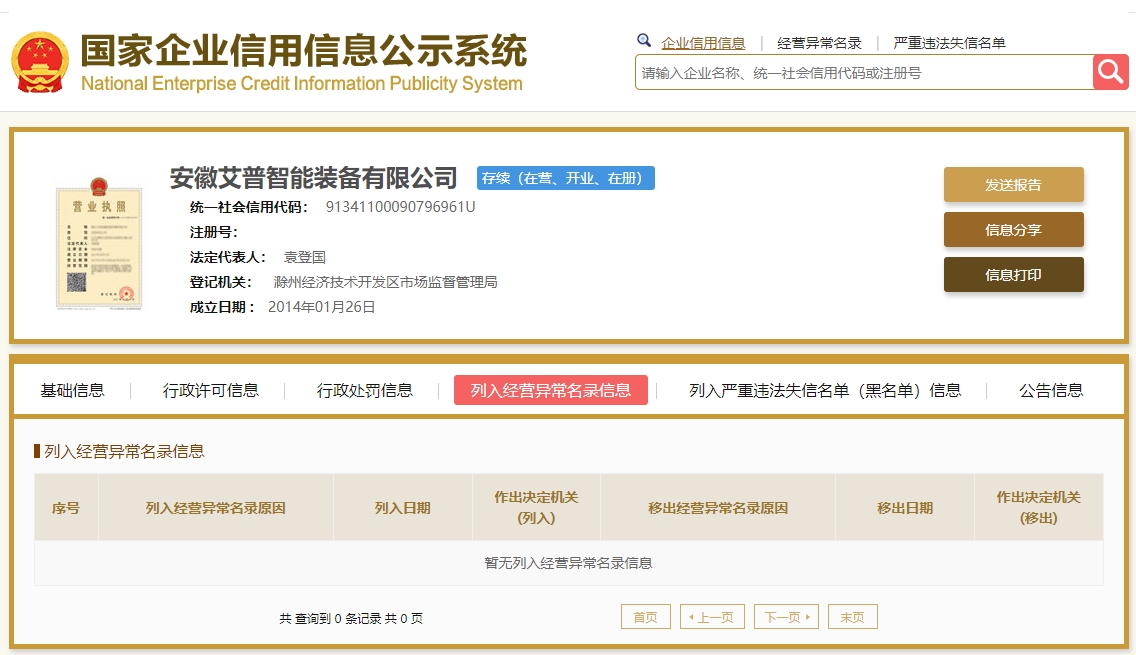Click the 列入经营异常名录原因 column header
Screen dimensions: 1136x655
[x=215, y=507]
